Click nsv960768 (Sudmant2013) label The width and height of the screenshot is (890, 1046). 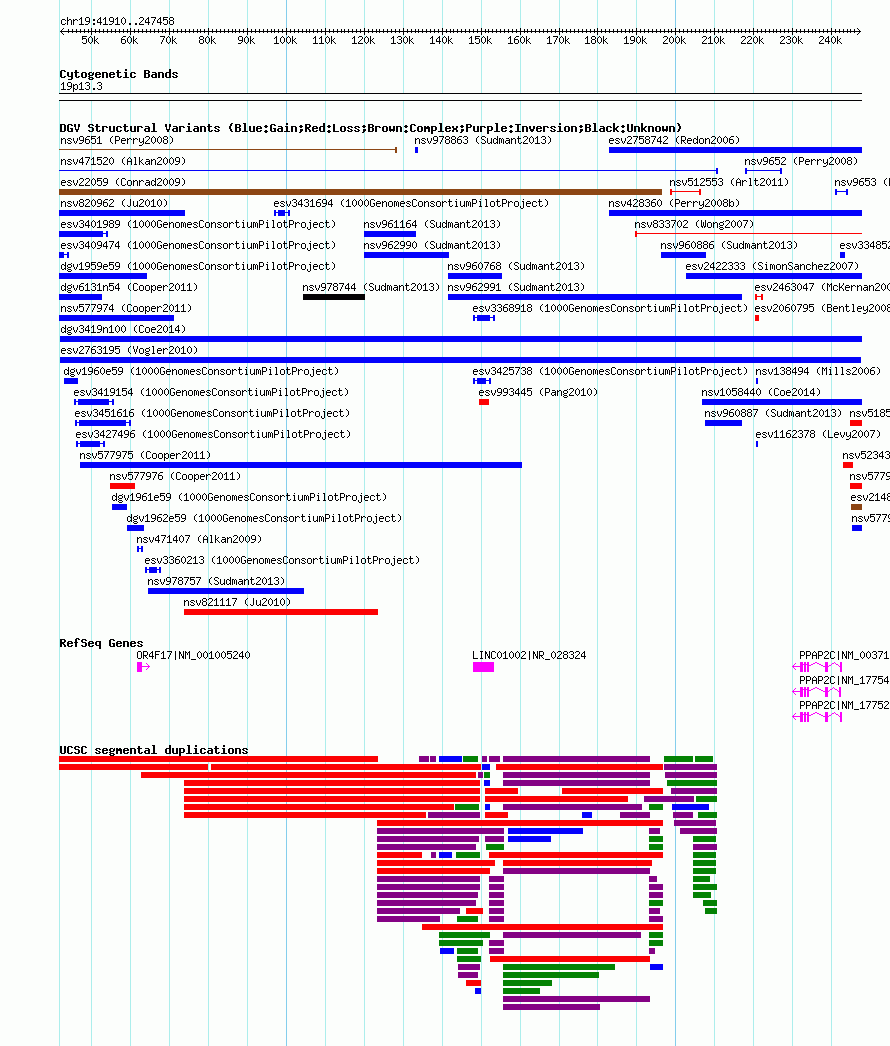(x=516, y=266)
